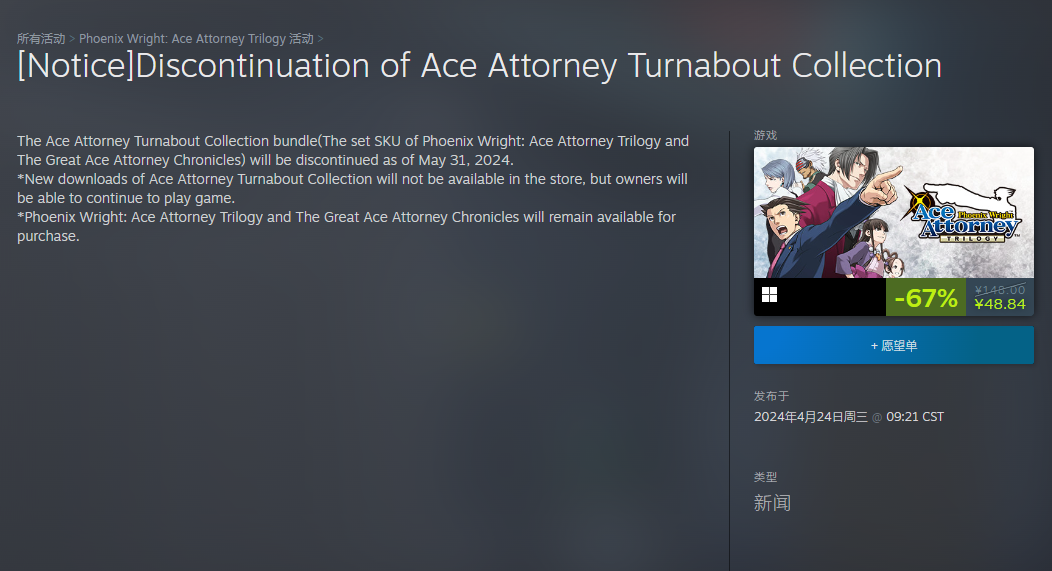The height and width of the screenshot is (571, 1052).
Task: Click the notice title heading
Action: coord(480,66)
